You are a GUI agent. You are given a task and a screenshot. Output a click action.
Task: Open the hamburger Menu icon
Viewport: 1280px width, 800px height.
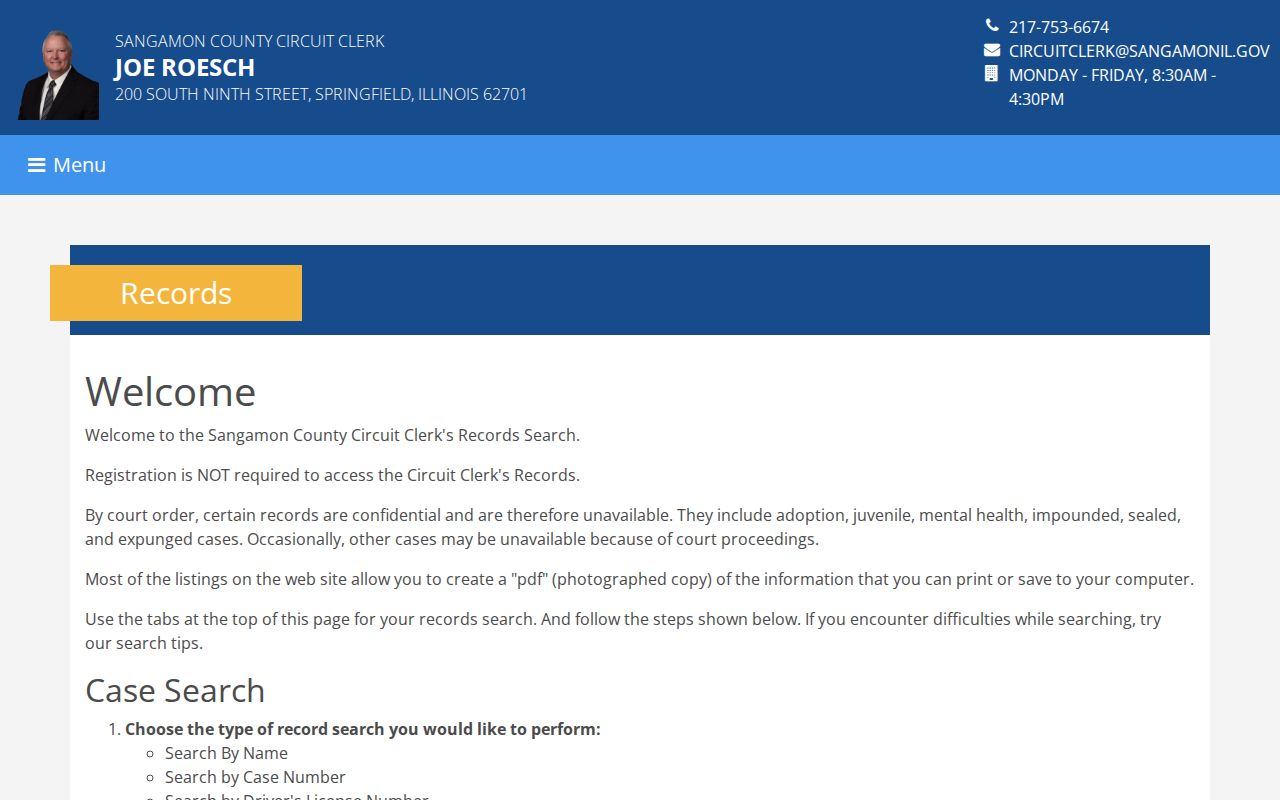pos(36,165)
